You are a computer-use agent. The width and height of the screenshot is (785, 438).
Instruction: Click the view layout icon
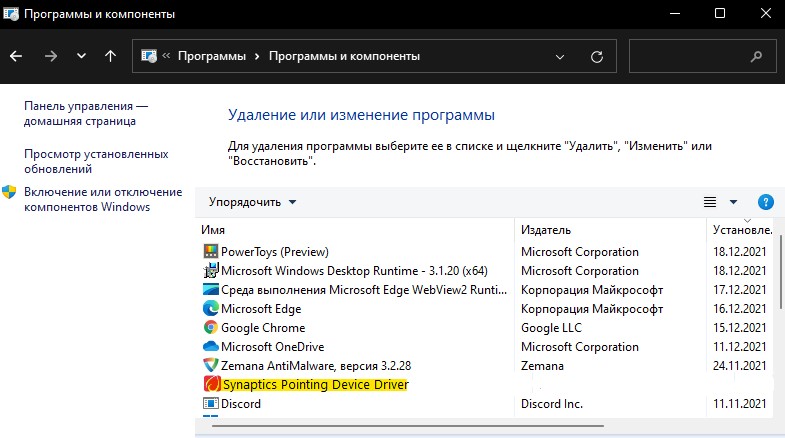709,202
